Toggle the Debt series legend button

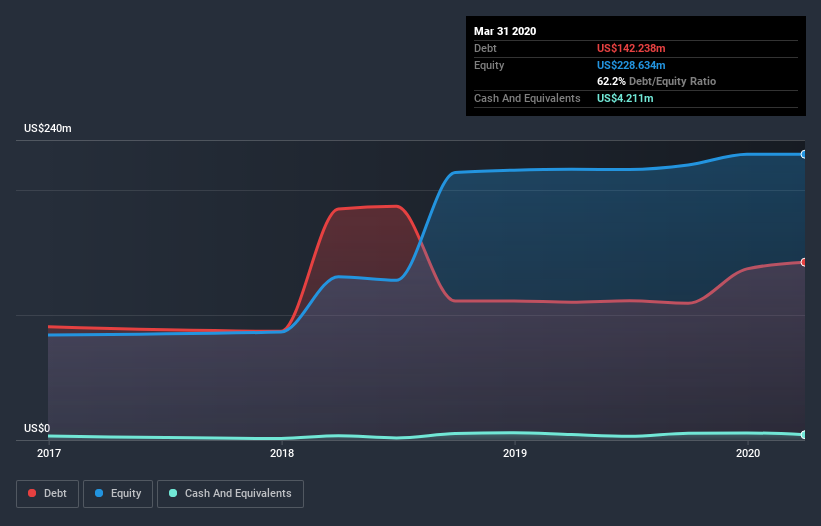(47, 494)
